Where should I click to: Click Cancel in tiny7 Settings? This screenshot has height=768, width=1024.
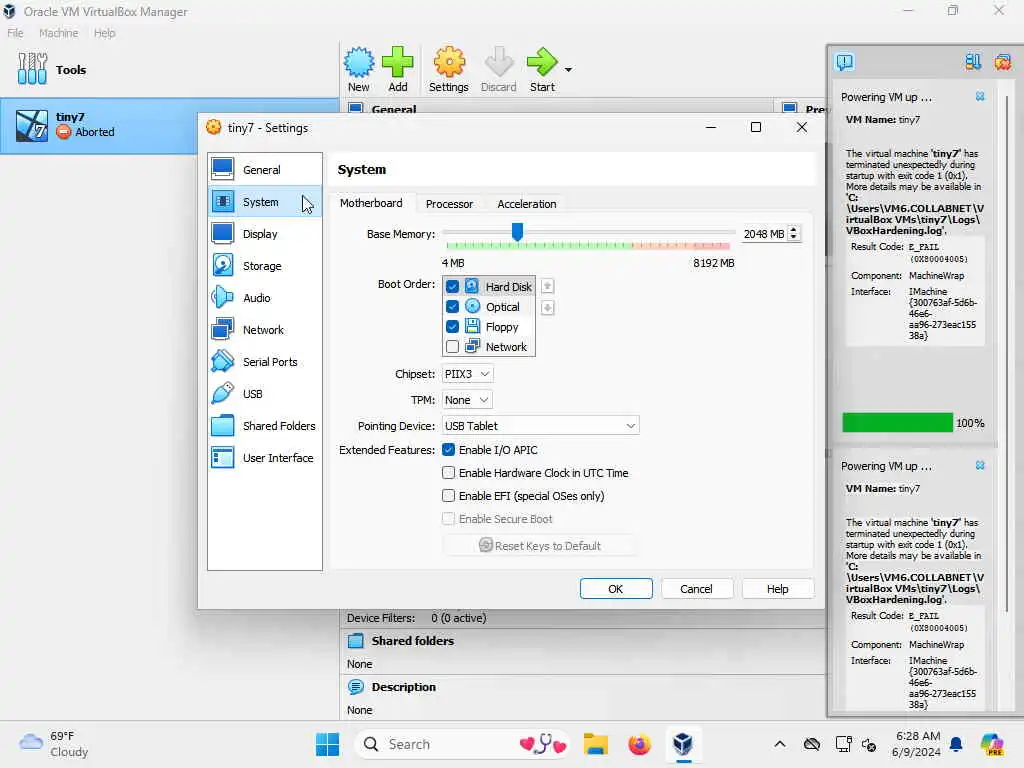pyautogui.click(x=696, y=588)
